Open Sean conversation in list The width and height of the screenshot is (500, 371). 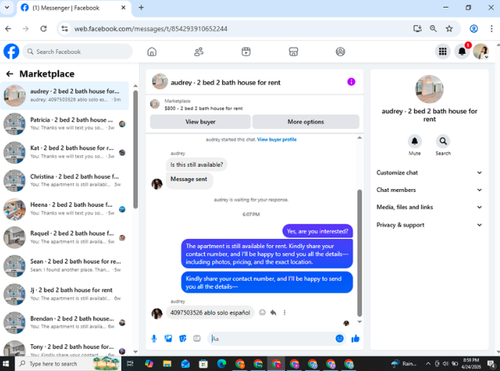click(x=65, y=266)
